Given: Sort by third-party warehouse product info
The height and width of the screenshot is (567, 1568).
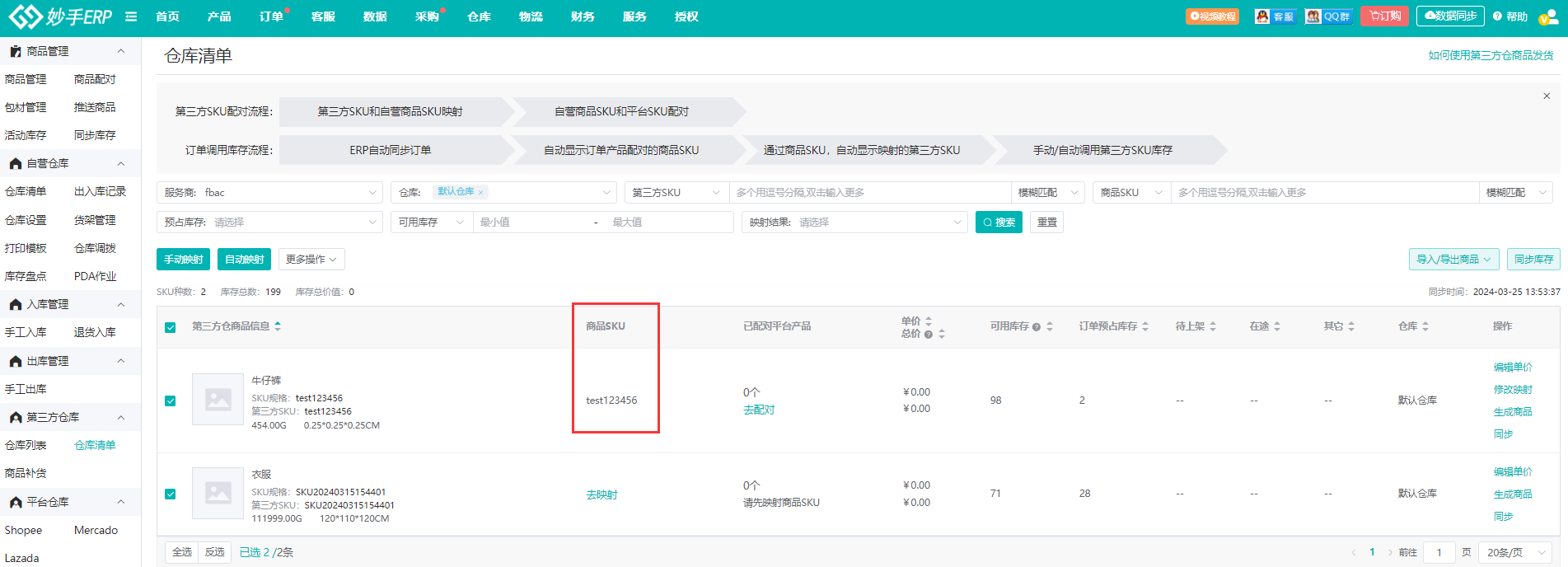Looking at the screenshot, I should coord(278,326).
